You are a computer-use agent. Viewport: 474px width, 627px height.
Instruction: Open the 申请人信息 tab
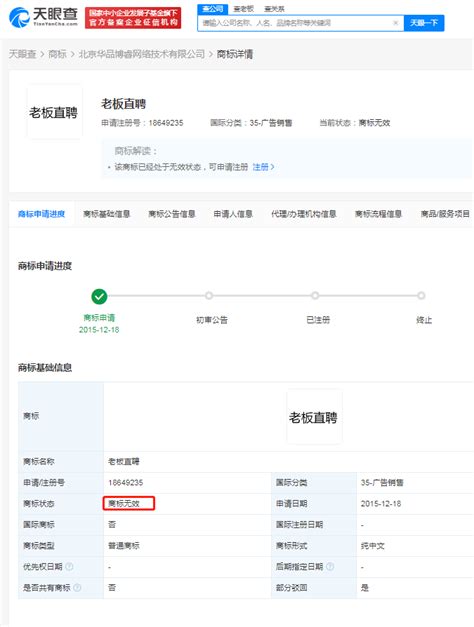click(x=233, y=214)
